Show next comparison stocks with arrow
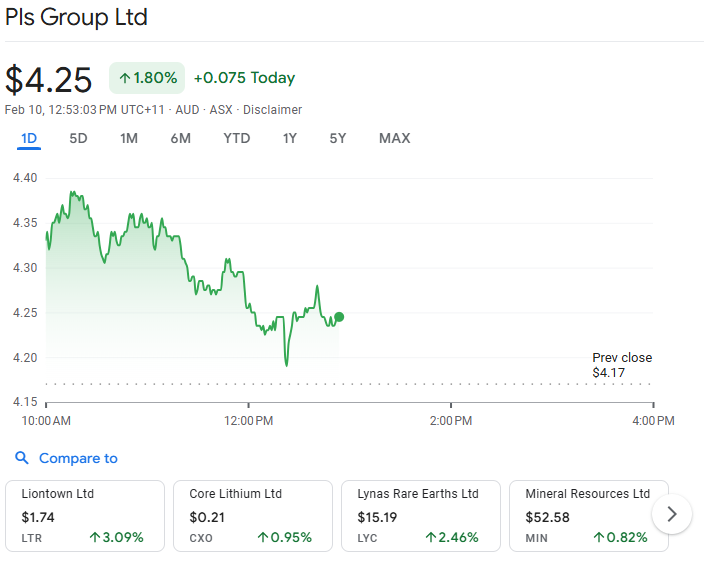The height and width of the screenshot is (563, 704). pyautogui.click(x=671, y=514)
